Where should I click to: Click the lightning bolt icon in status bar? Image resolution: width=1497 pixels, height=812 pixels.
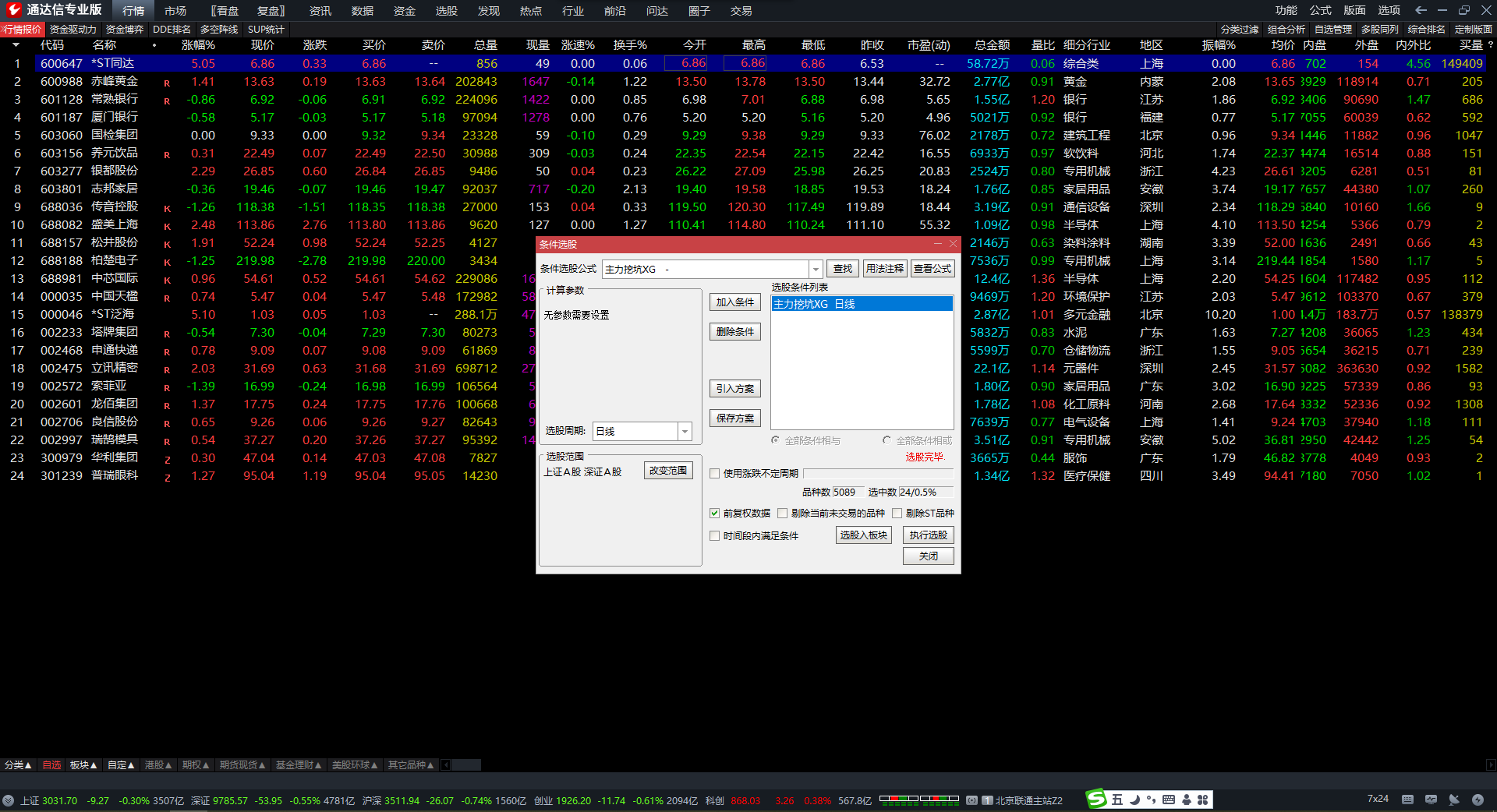coord(1478,800)
